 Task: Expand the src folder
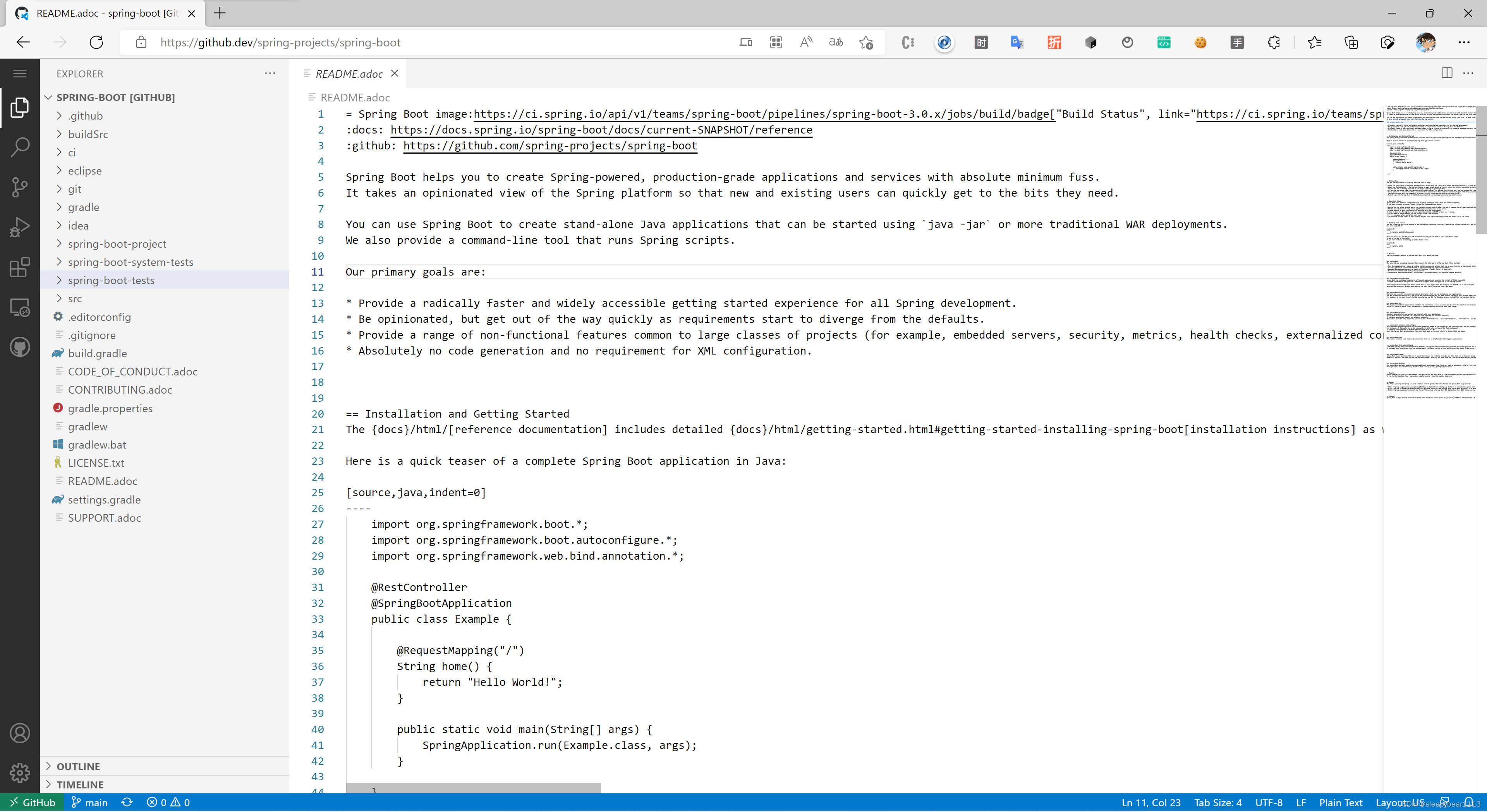(76, 298)
